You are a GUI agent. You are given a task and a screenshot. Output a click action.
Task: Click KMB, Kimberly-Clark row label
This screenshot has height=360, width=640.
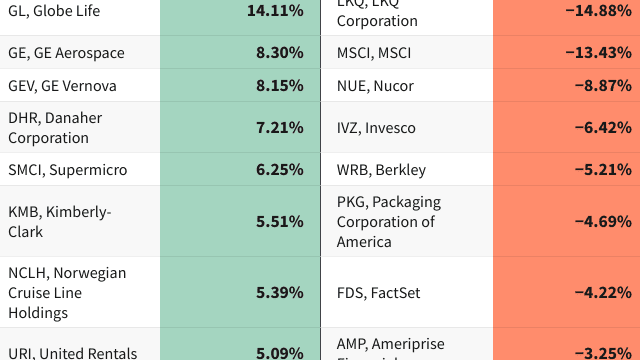tap(80, 222)
